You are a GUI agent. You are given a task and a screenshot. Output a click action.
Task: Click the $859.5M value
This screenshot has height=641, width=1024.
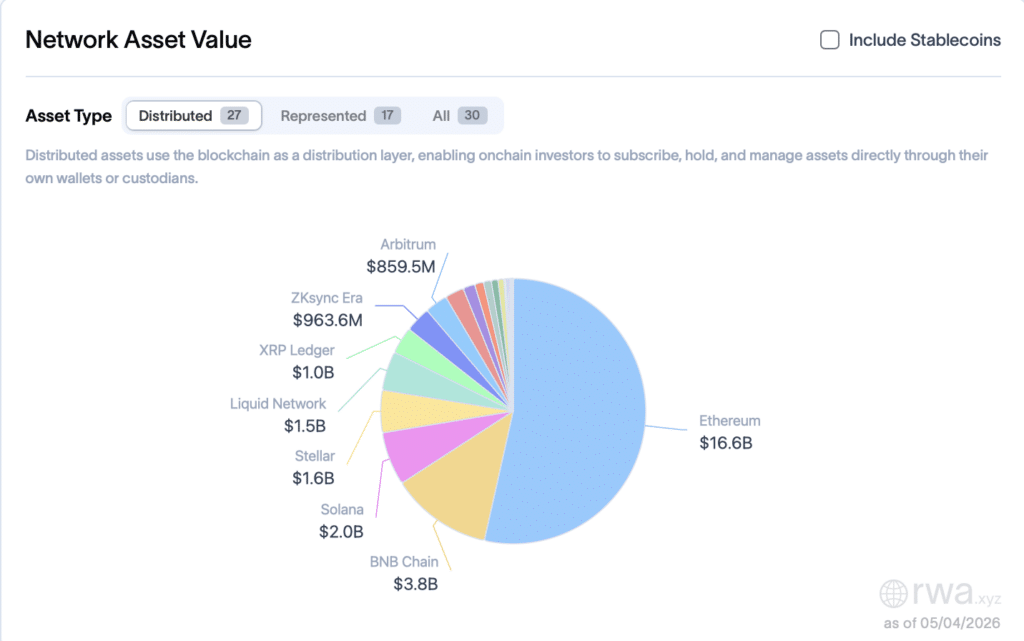coord(400,267)
